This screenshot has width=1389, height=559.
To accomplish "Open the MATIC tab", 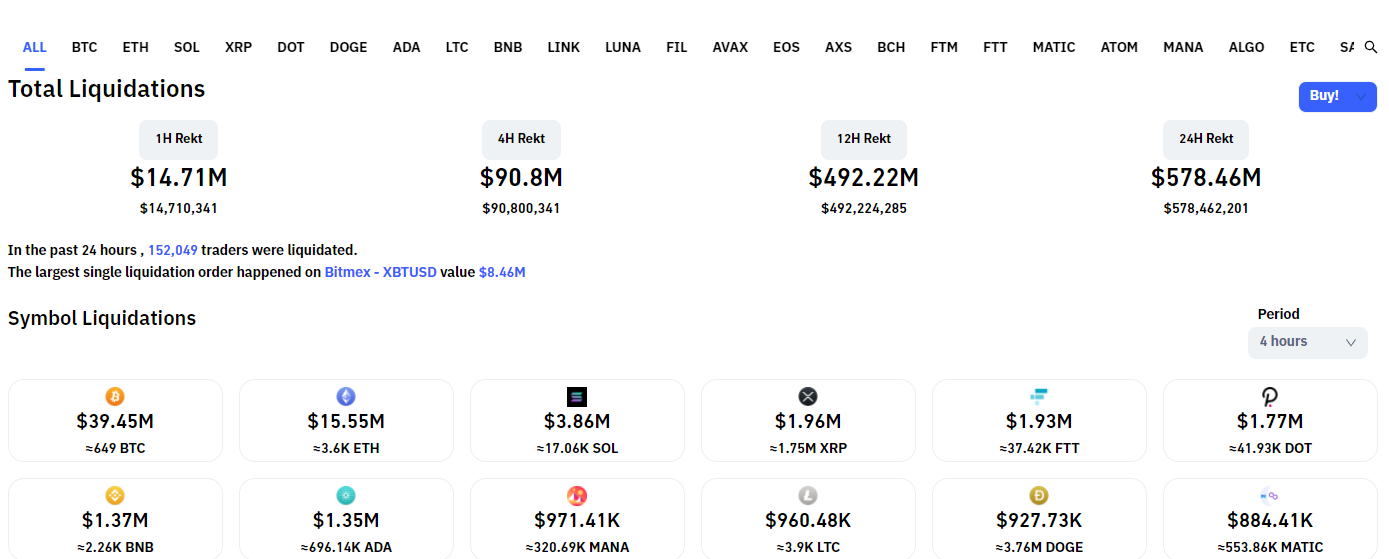I will (1053, 47).
